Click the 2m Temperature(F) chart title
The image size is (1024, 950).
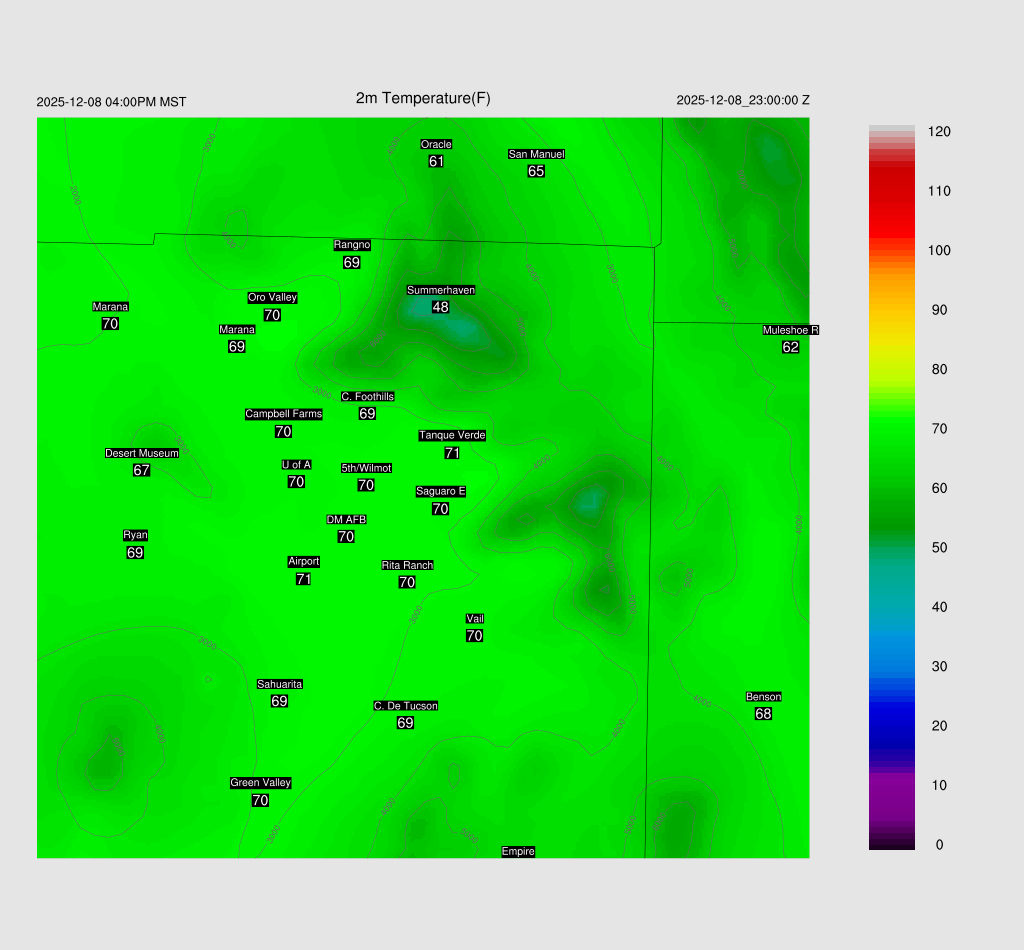[423, 98]
